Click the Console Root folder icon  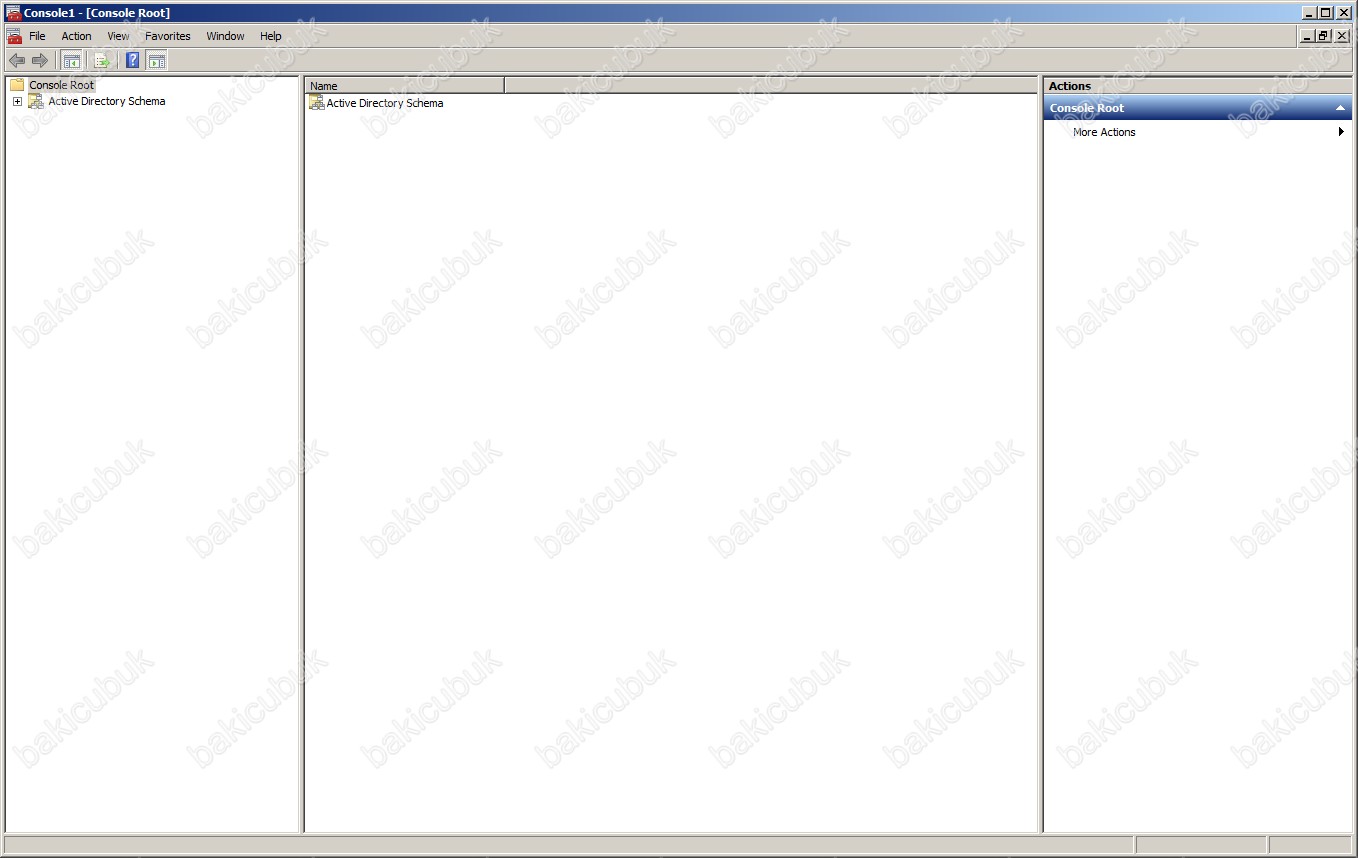coord(17,85)
